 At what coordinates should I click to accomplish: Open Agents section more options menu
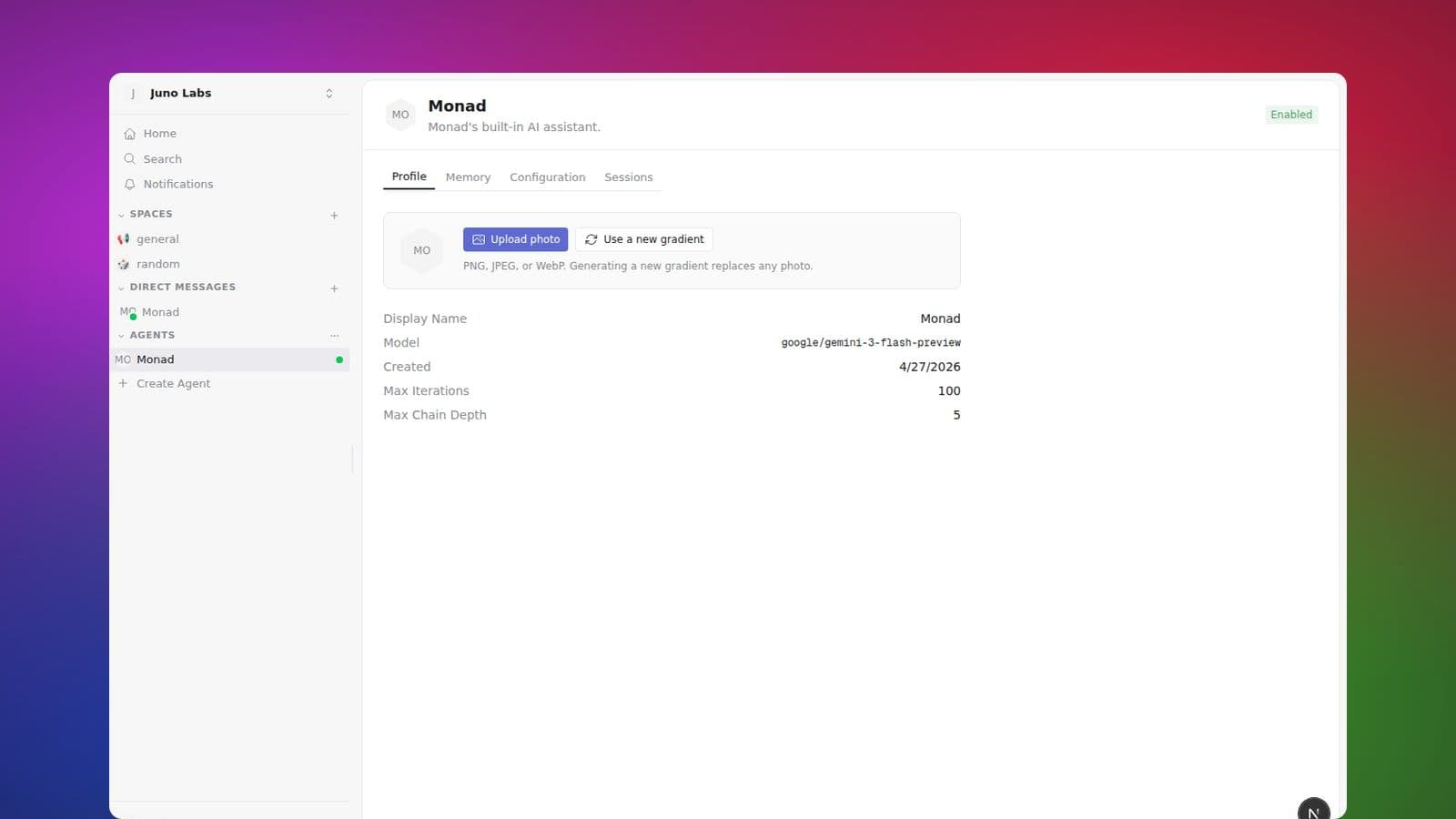tap(334, 336)
